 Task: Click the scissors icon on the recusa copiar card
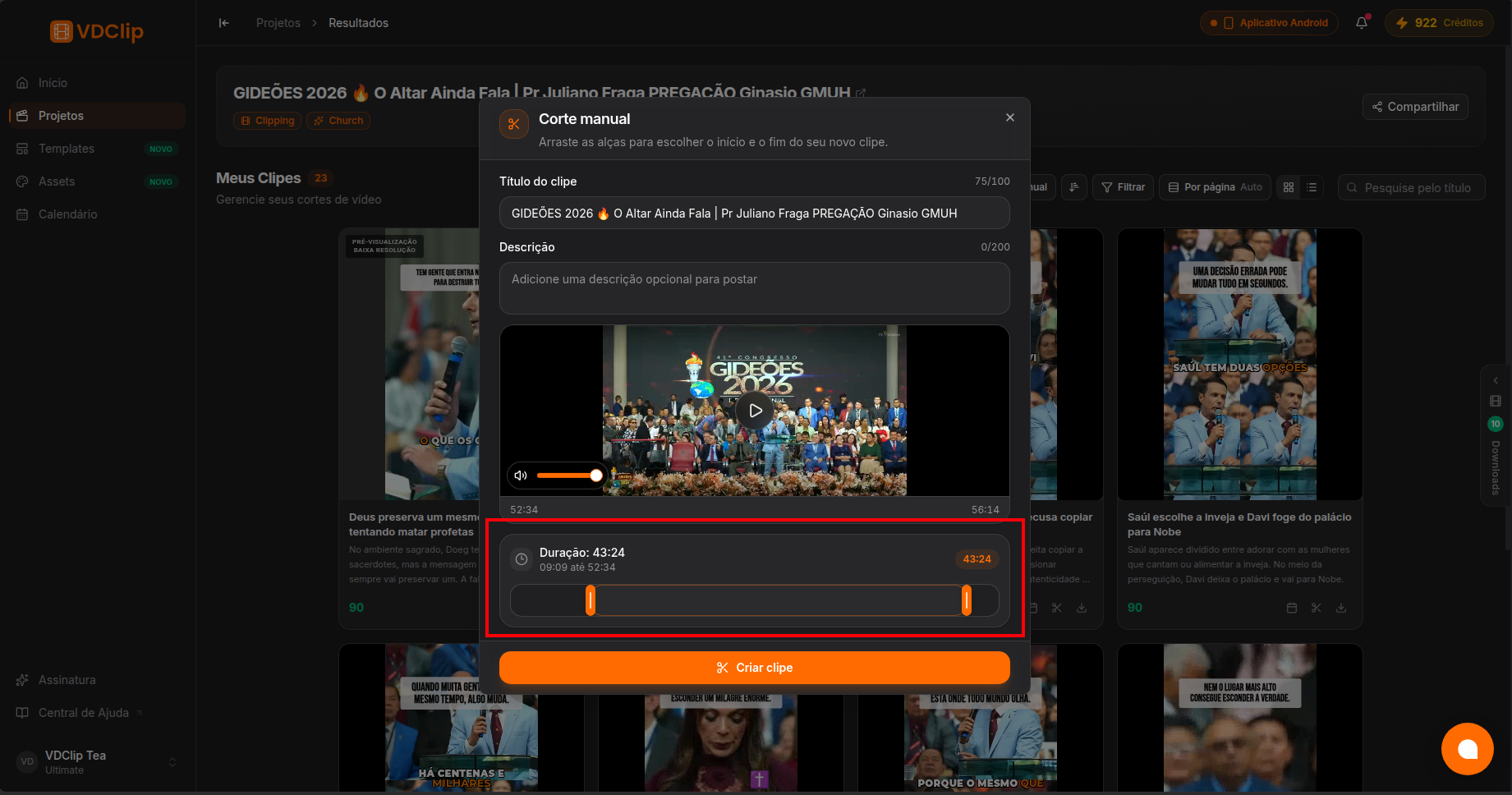click(1057, 608)
